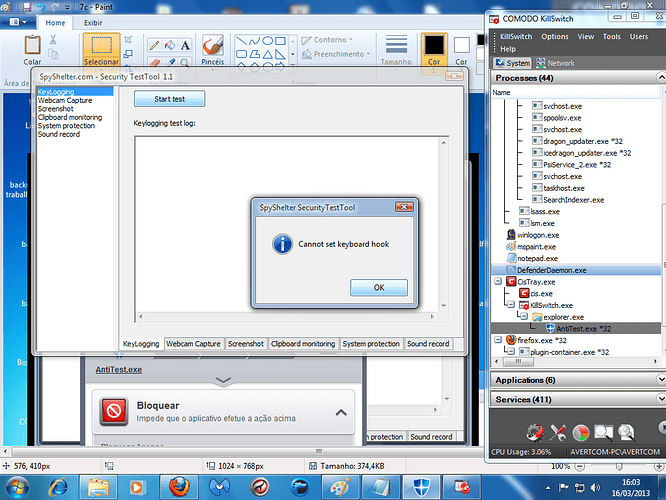Click the taskbar volume speaker icon
This screenshot has width=666, height=500.
[x=595, y=487]
